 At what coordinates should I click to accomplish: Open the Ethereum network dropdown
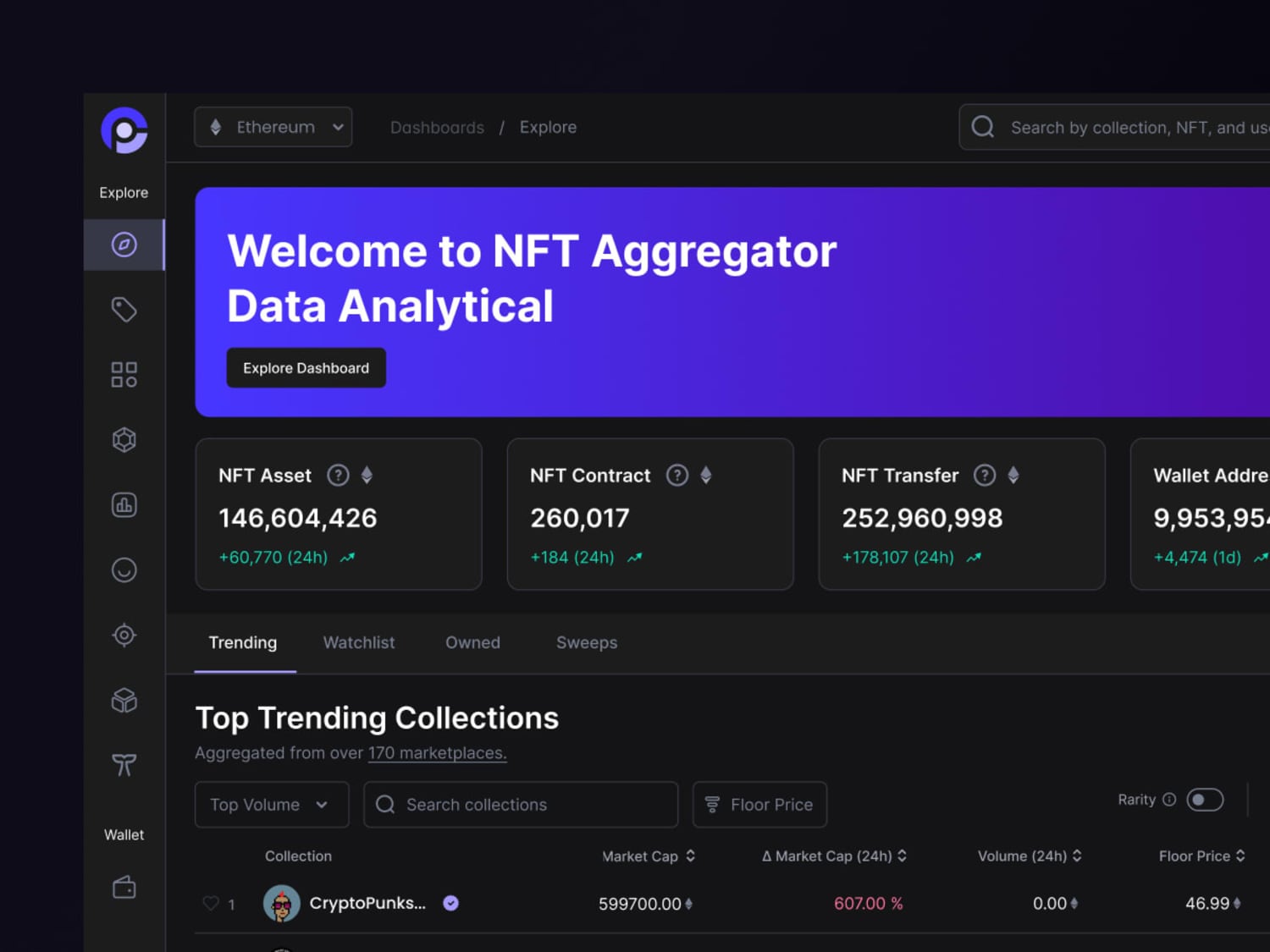(273, 127)
